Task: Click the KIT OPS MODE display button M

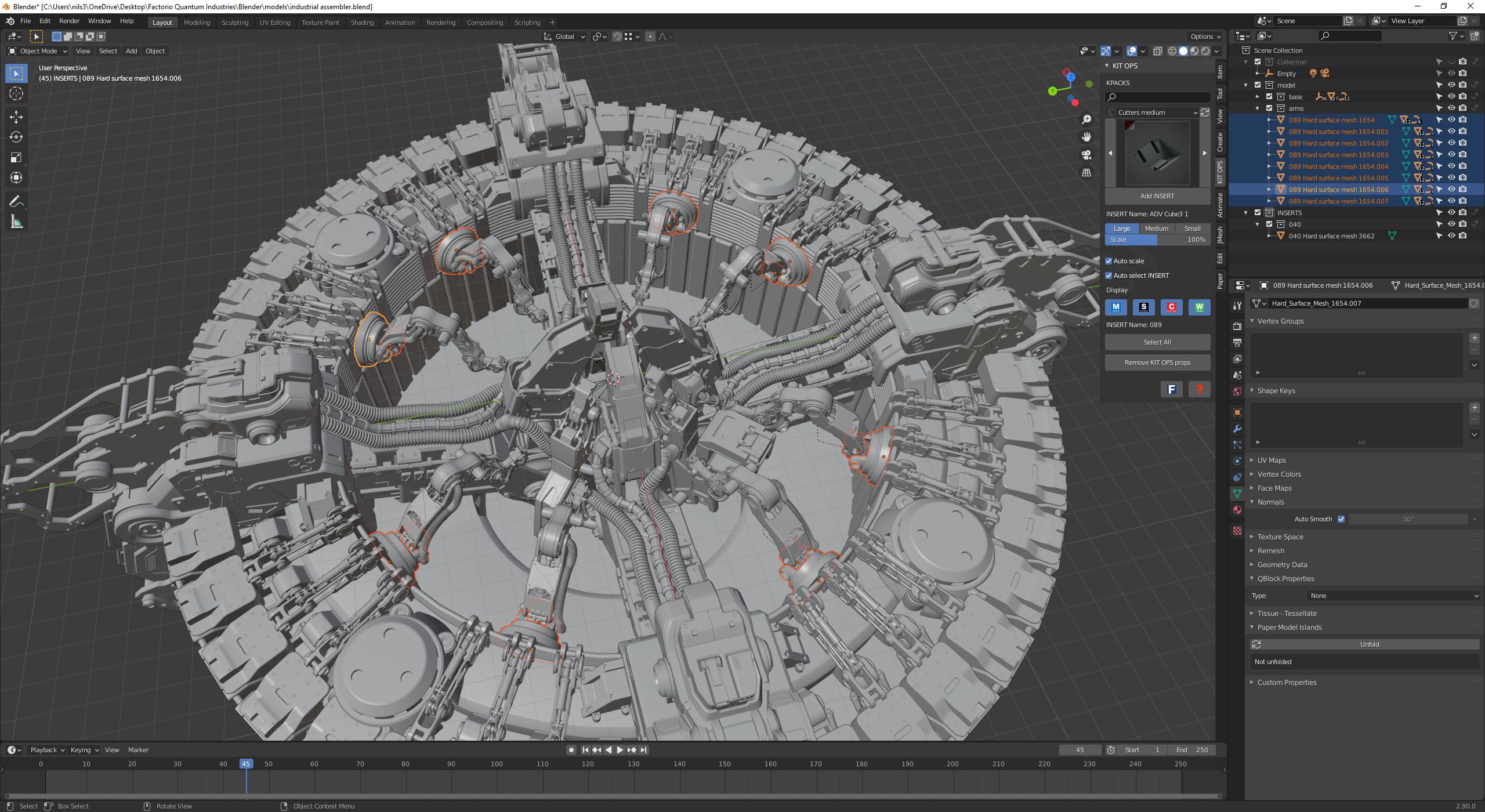Action: click(x=1116, y=307)
